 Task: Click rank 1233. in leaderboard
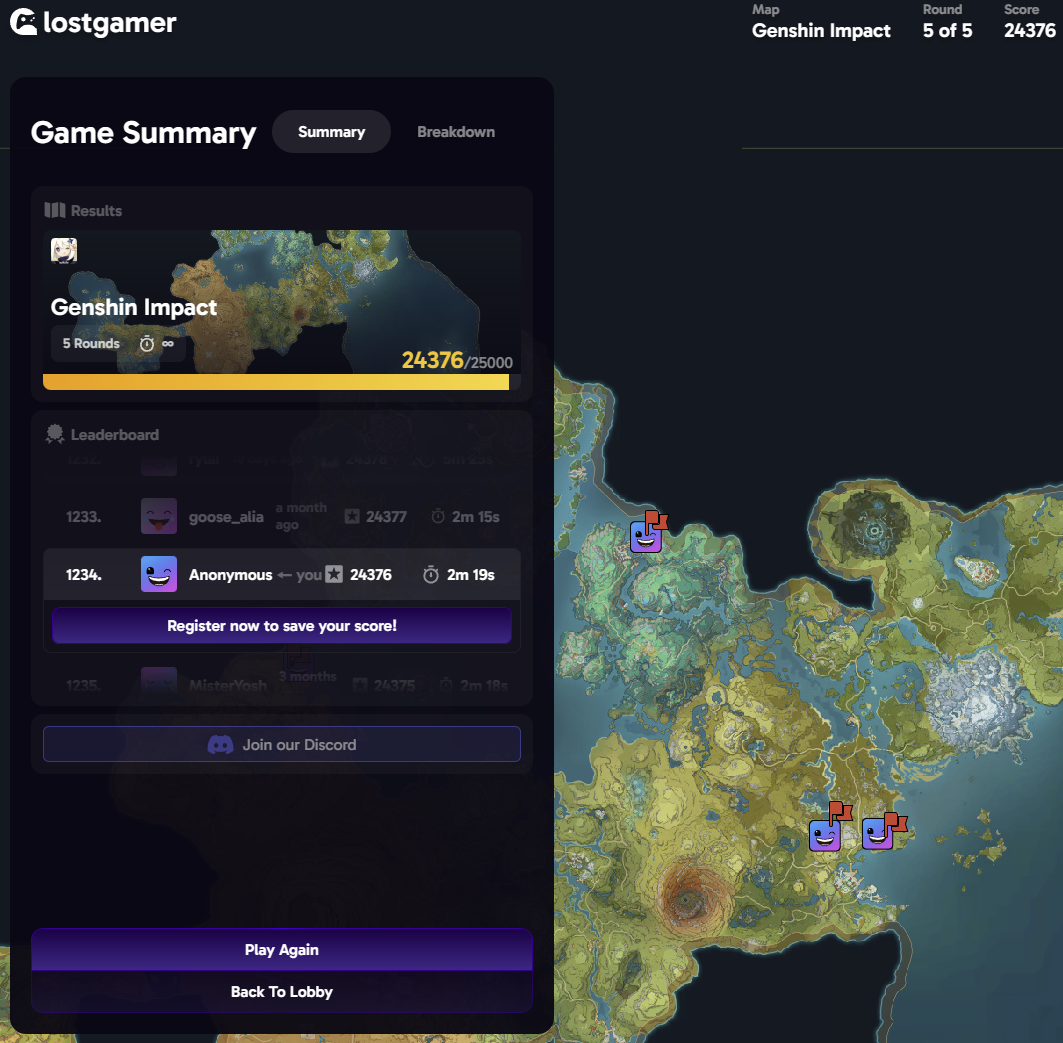click(83, 517)
